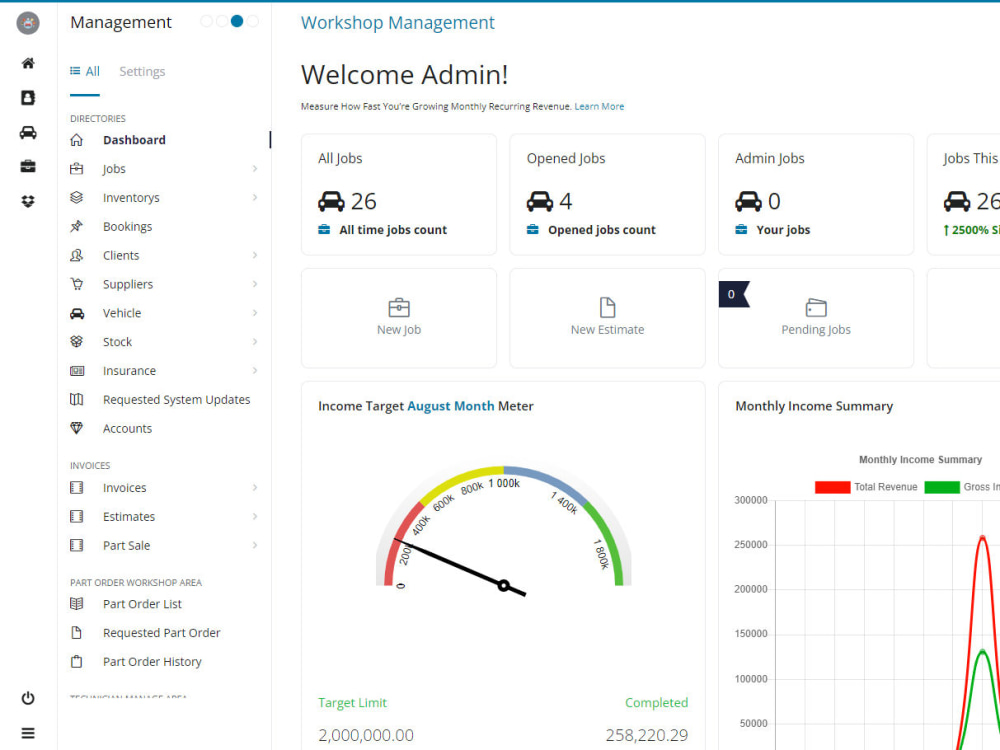This screenshot has height=750, width=1000.
Task: Switch to the All tab
Action: [85, 71]
